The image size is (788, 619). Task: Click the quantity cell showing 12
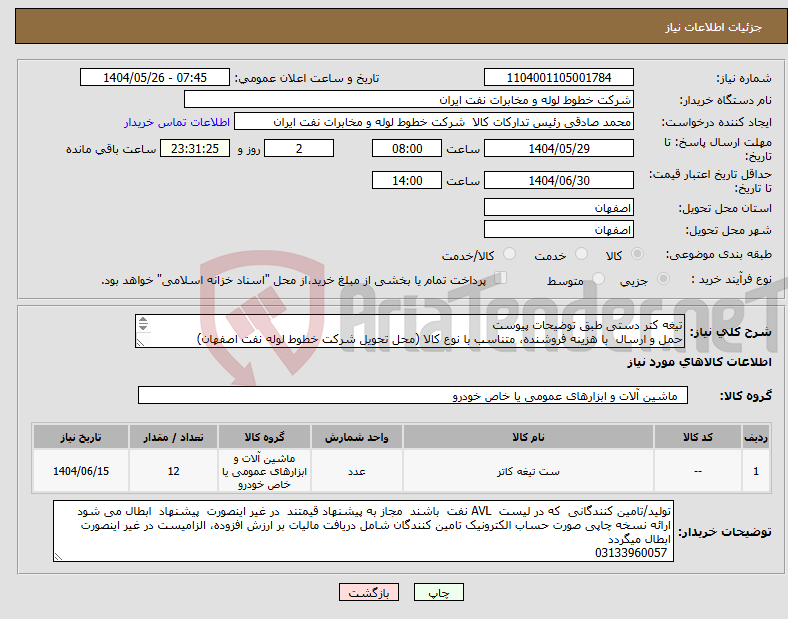pyautogui.click(x=173, y=471)
